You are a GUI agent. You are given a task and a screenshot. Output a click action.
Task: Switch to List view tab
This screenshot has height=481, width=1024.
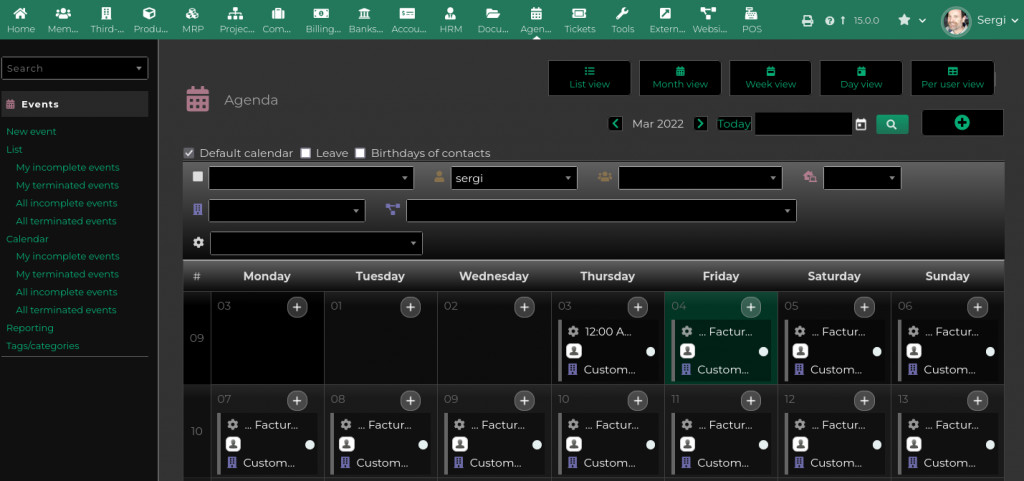(589, 78)
